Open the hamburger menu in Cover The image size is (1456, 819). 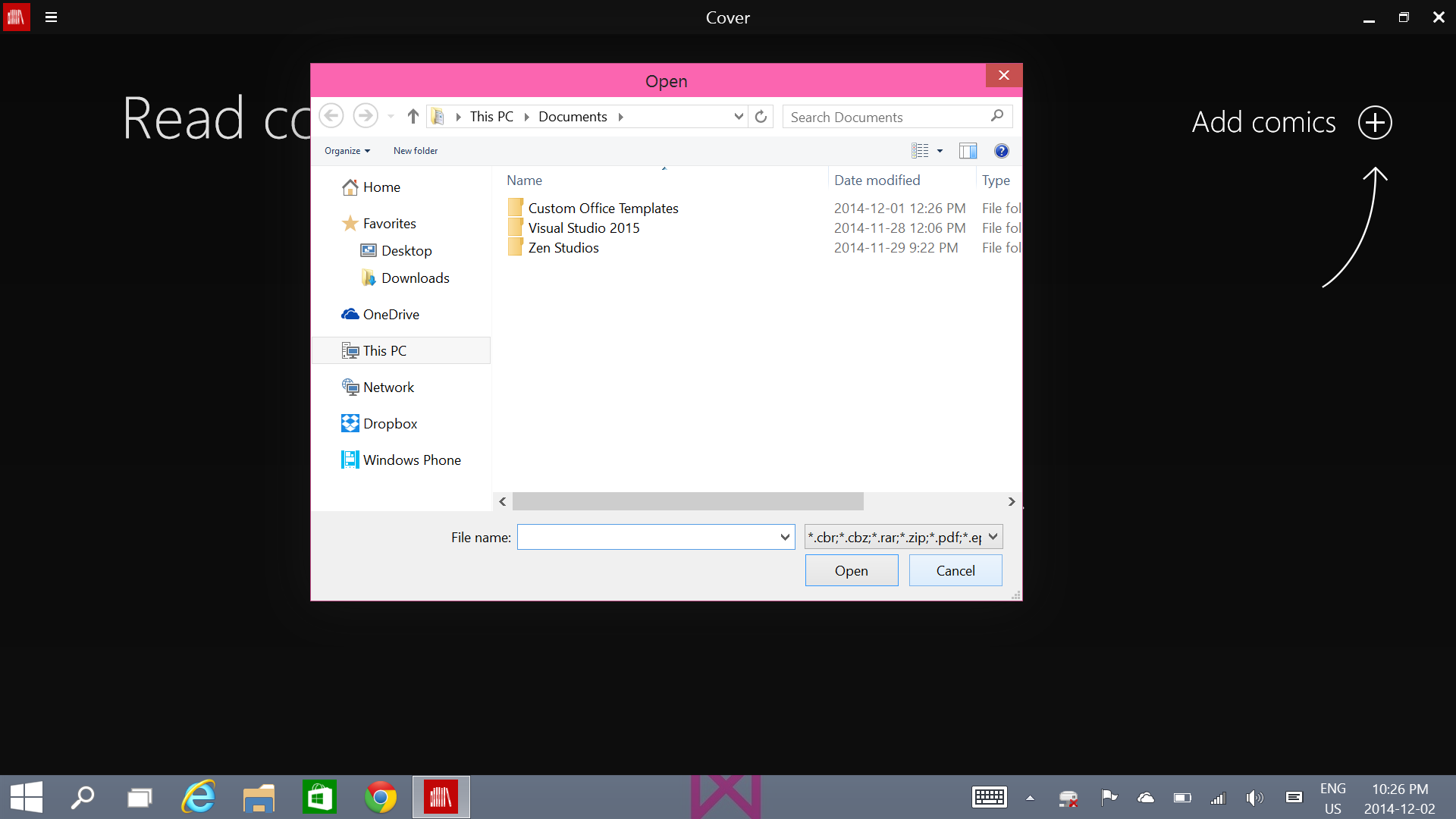(51, 17)
